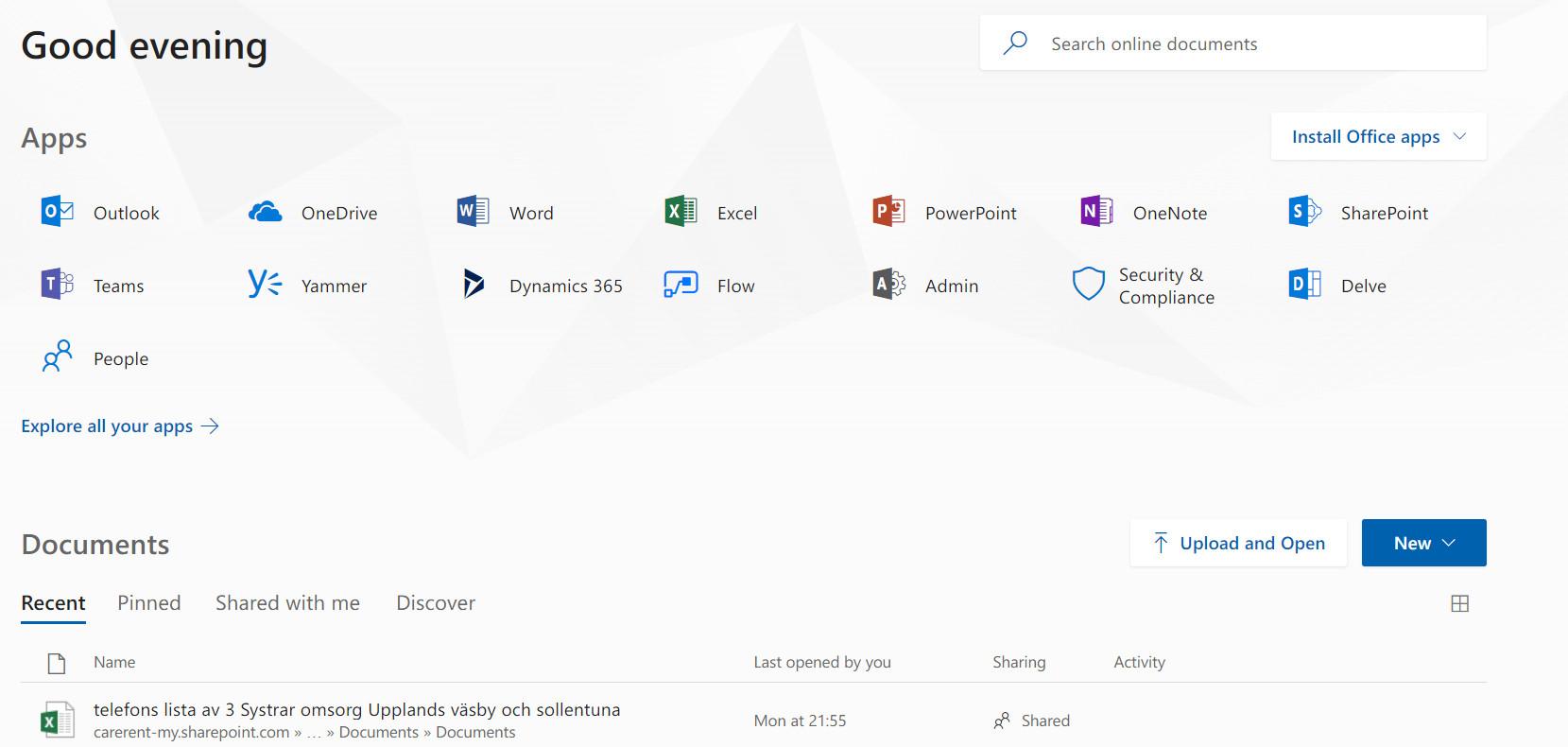Open the Teams app icon
This screenshot has height=747, width=1568.
(x=58, y=284)
